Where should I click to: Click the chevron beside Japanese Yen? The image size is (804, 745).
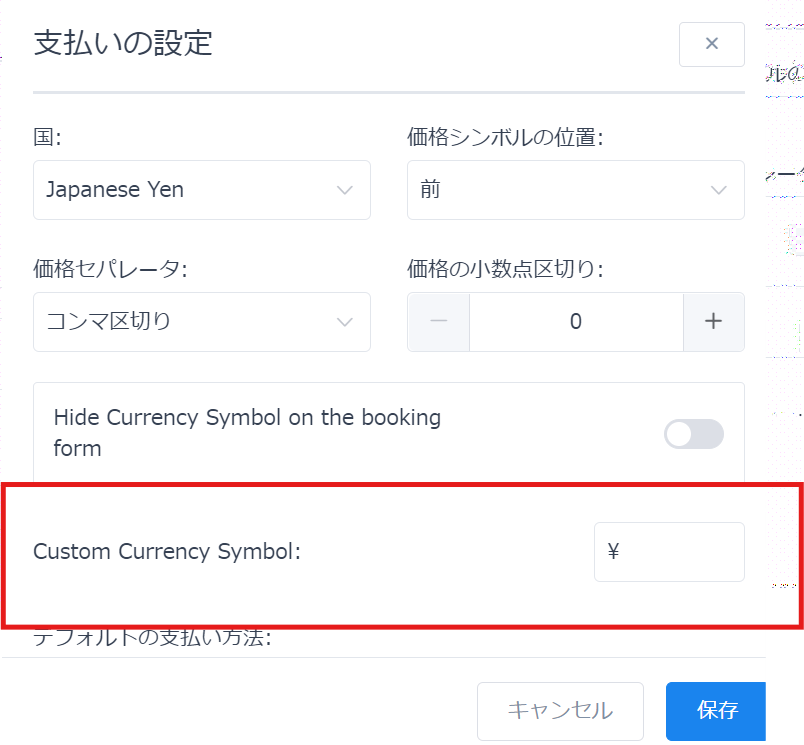click(345, 190)
